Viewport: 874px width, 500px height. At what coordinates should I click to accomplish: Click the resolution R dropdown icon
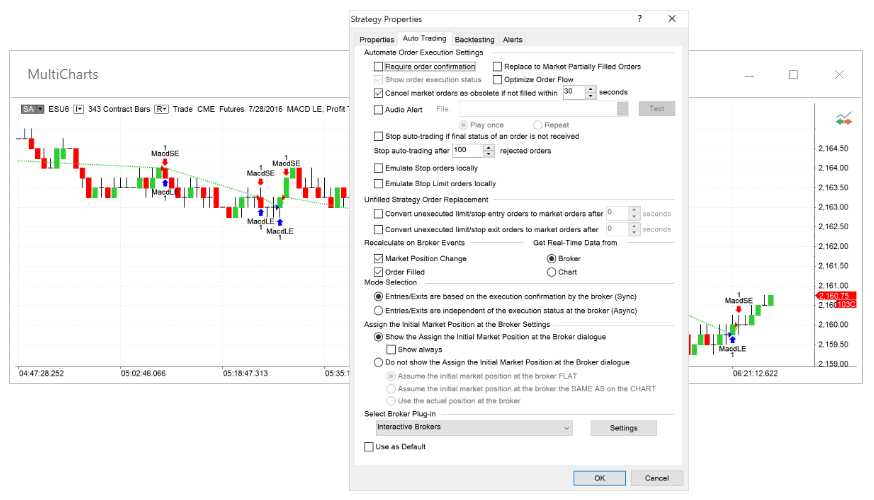point(161,109)
